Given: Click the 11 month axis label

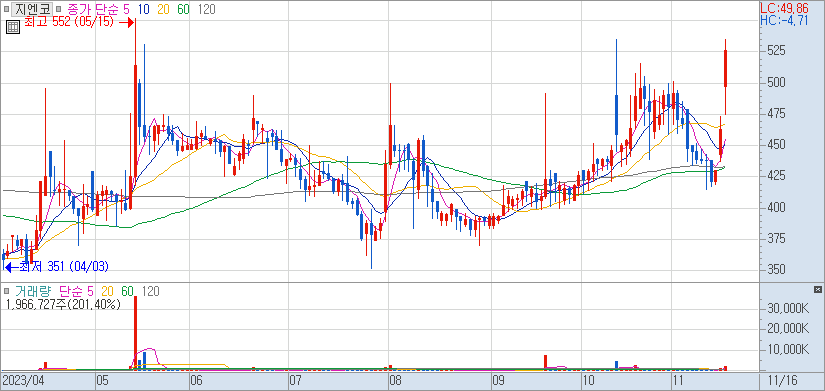Looking at the screenshot, I should coord(678,380).
